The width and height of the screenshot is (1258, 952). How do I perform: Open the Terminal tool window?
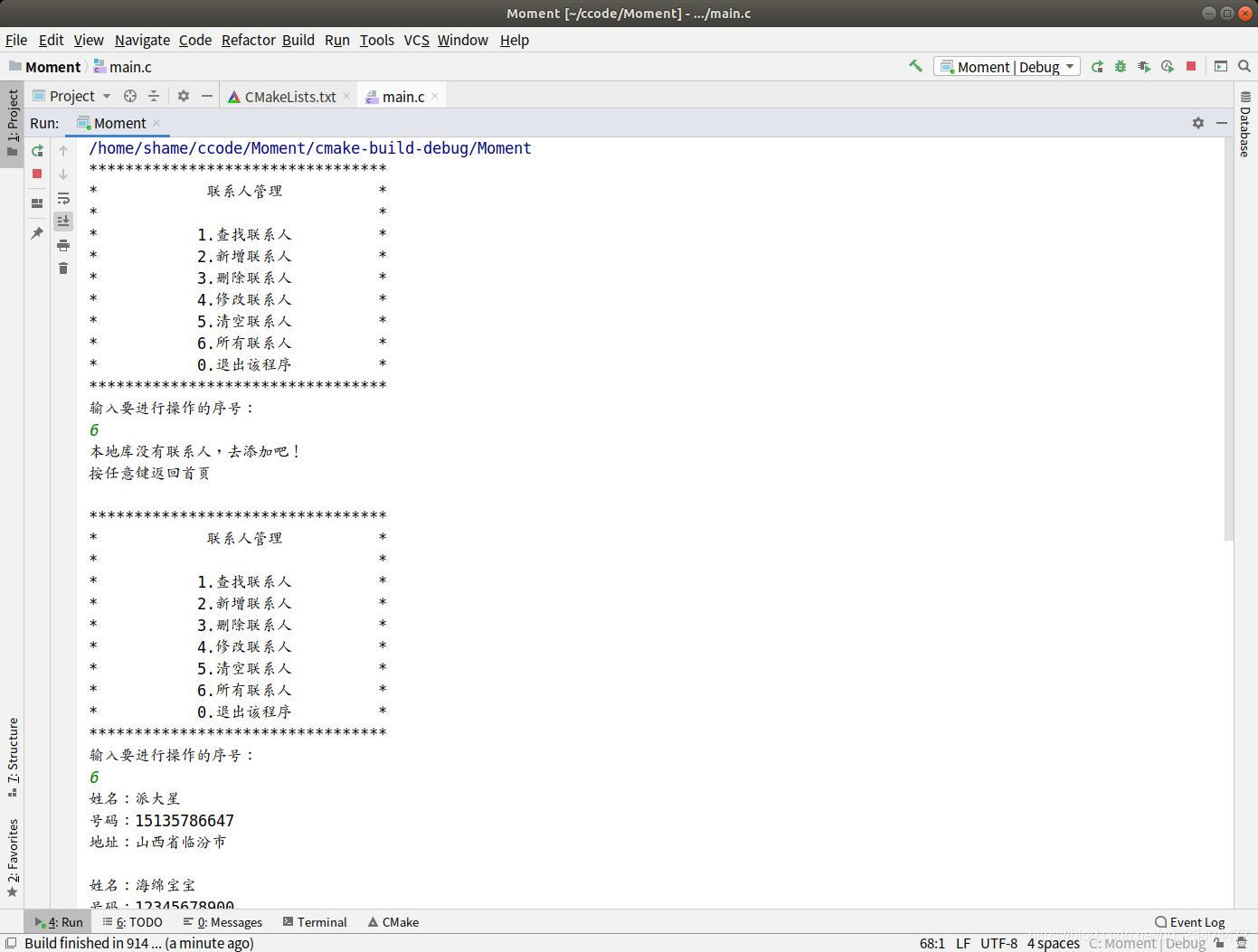(x=314, y=922)
